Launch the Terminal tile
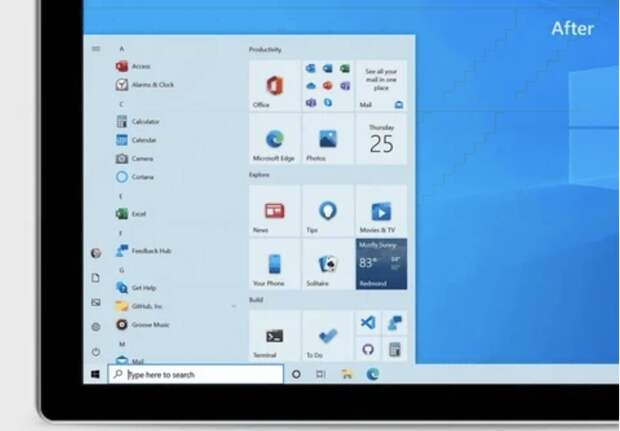Screen dimensions: 620x431 point(274,335)
